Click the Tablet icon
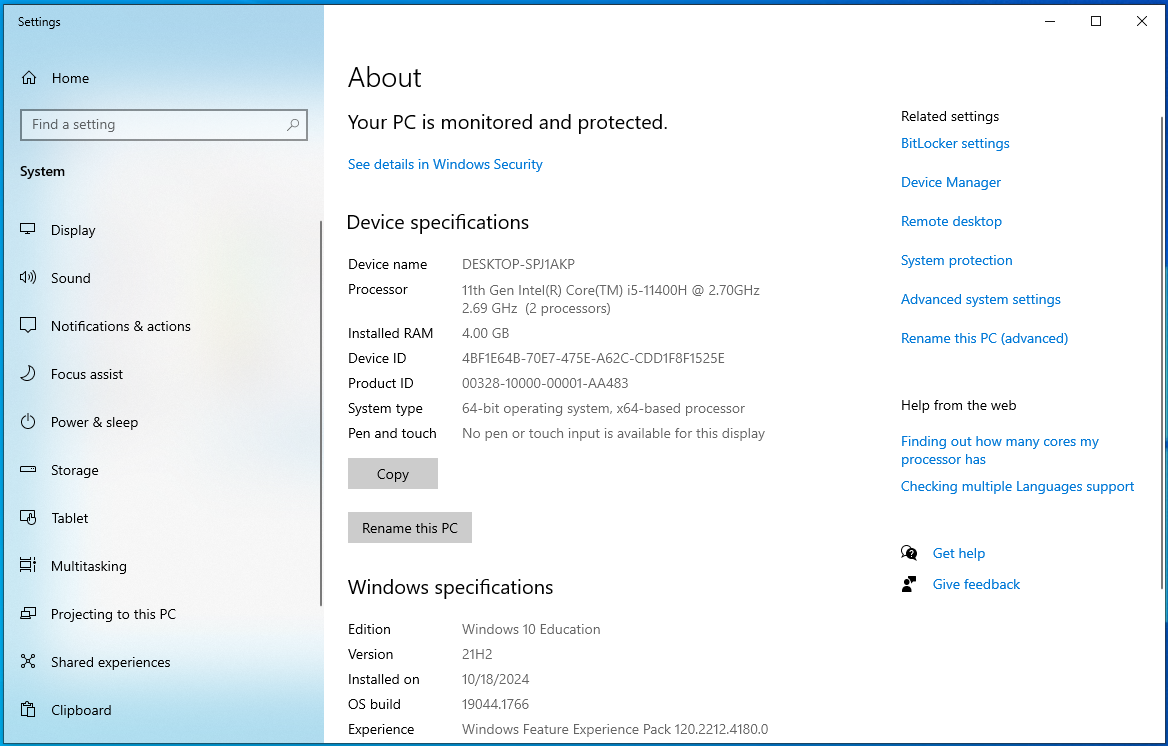This screenshot has width=1168, height=746. point(28,517)
